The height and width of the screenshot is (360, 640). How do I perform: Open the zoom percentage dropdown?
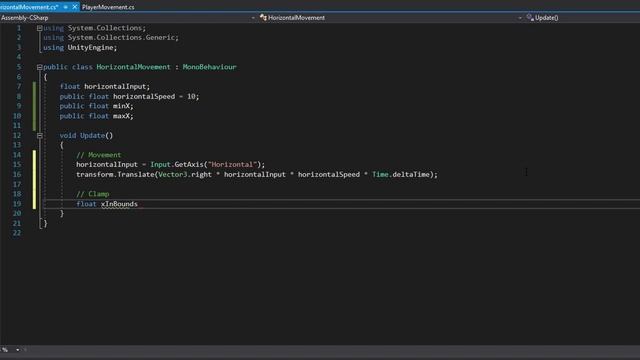point(18,350)
